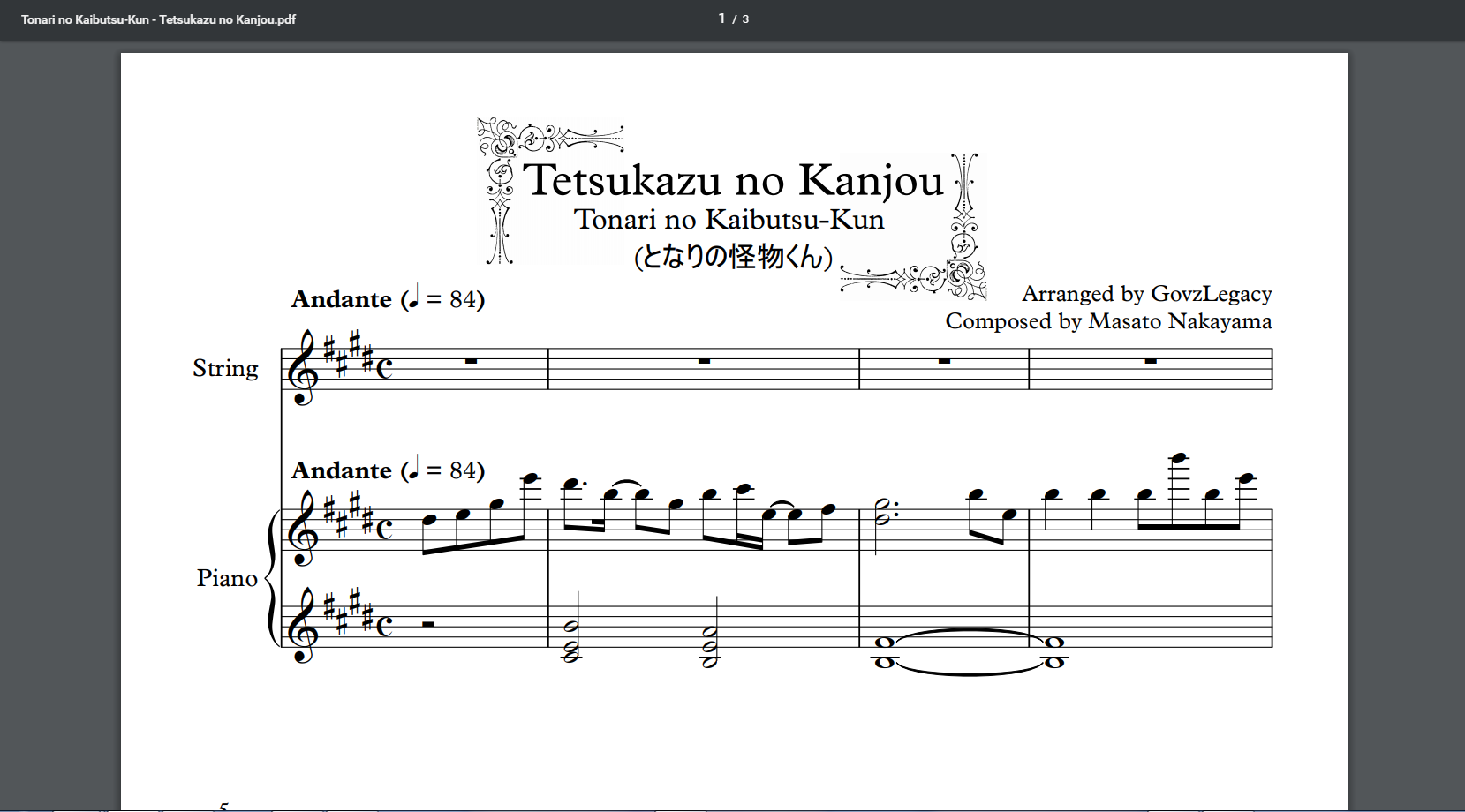Click the 'String' instrument label
This screenshot has width=1465, height=812.
[x=225, y=368]
